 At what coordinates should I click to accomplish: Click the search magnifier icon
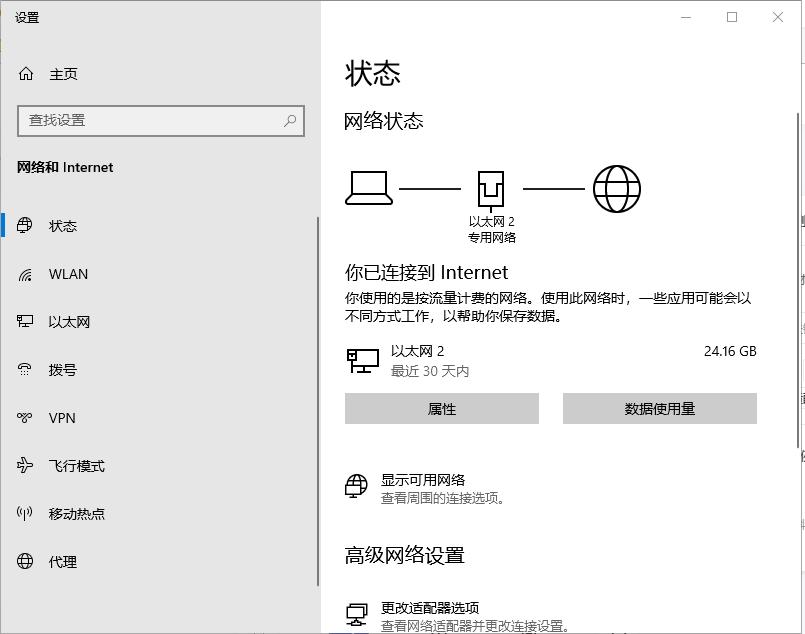coord(288,121)
